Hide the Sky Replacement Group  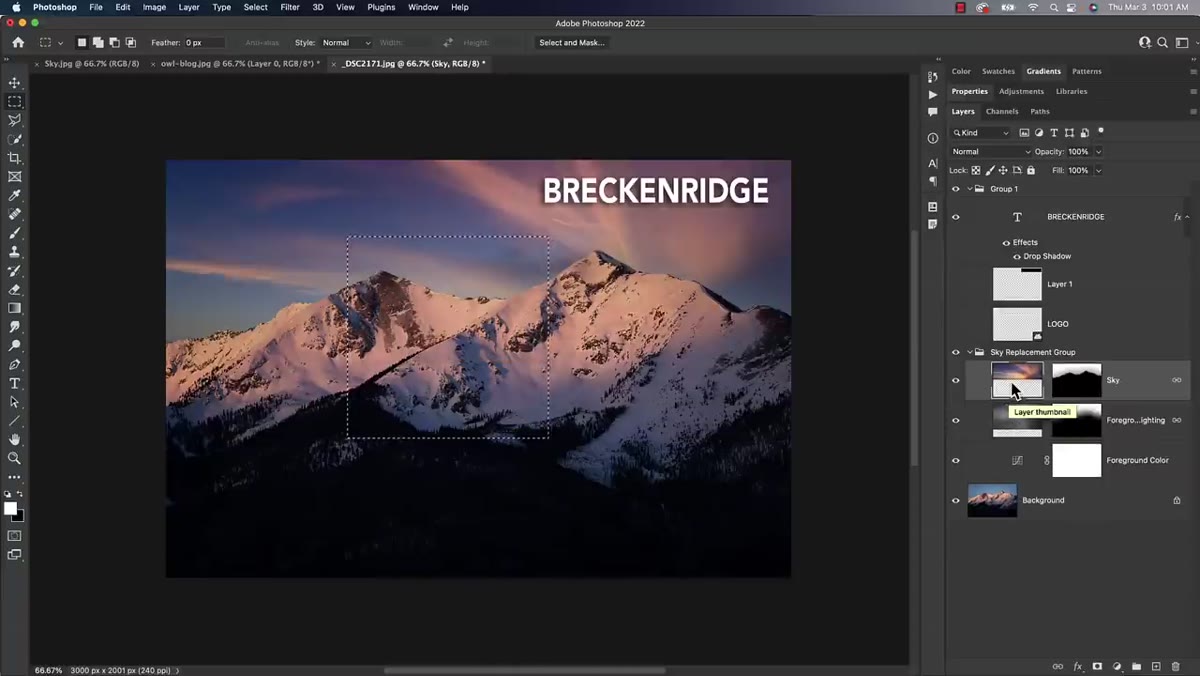click(955, 352)
